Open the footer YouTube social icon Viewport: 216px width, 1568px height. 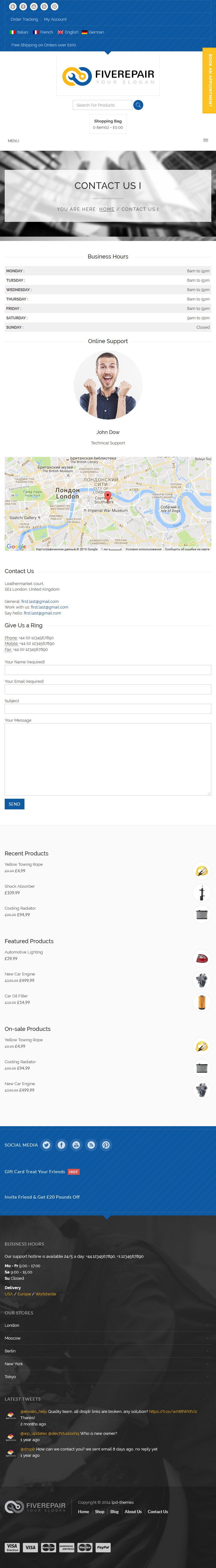(x=76, y=1145)
